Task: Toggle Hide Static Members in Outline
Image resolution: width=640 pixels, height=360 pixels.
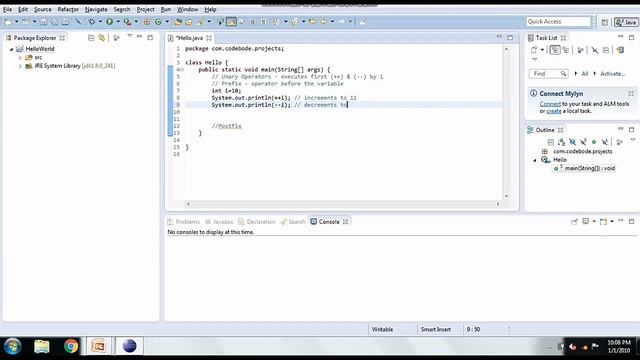Action: [x=583, y=142]
